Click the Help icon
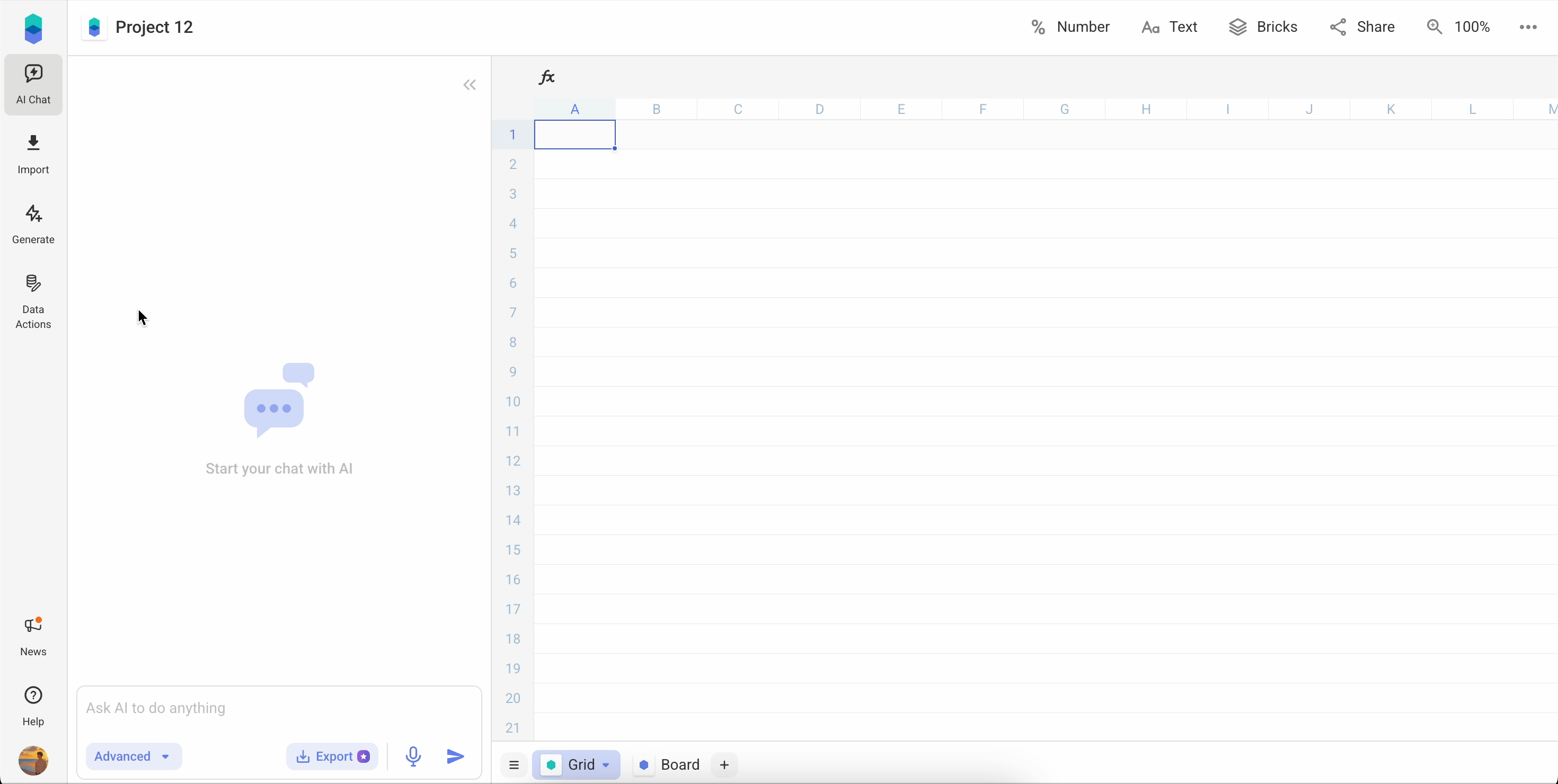Screen dimensions: 1558x784 [33, 706]
